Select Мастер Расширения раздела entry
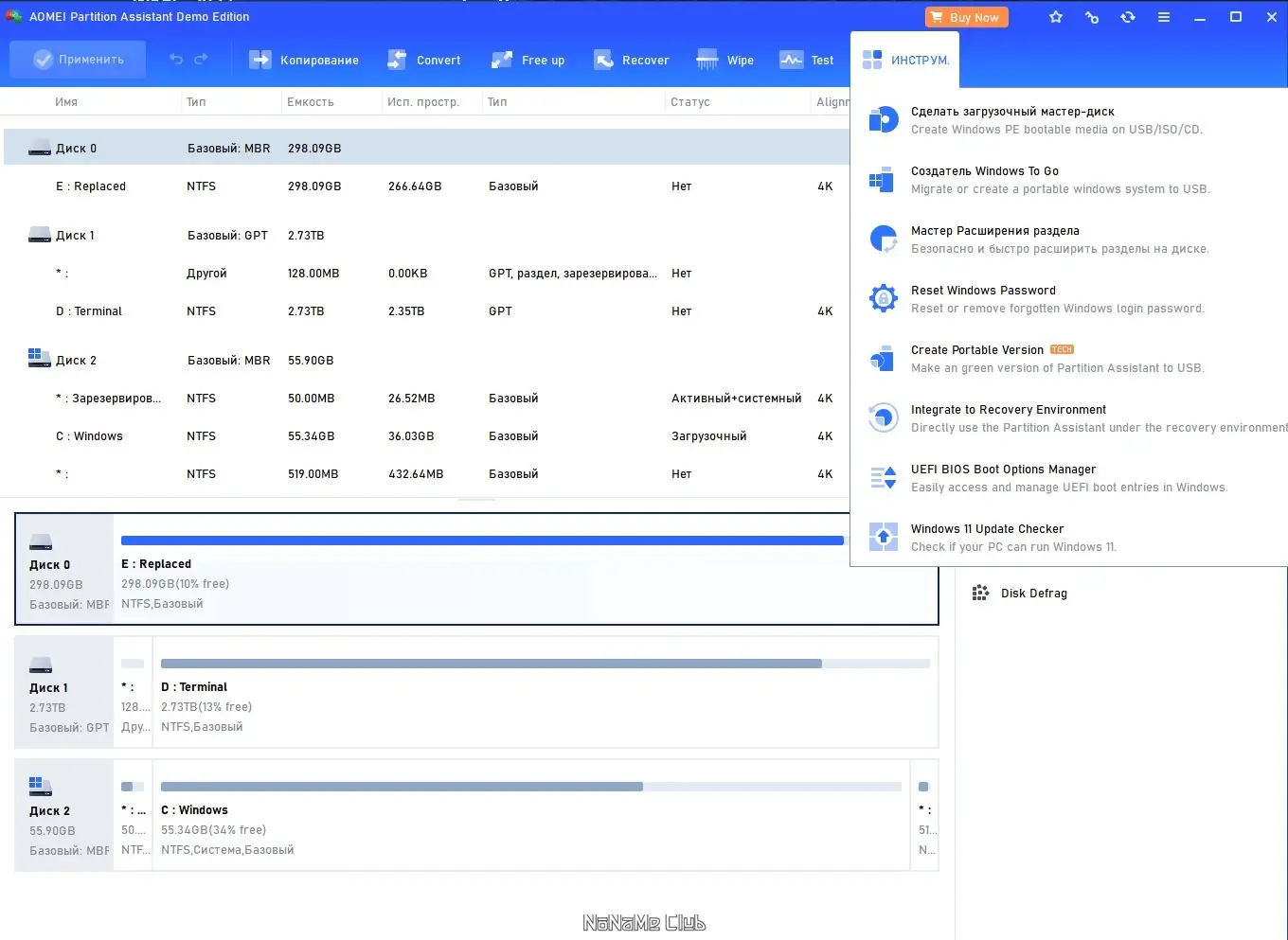The height and width of the screenshot is (940, 1288). pos(1068,239)
